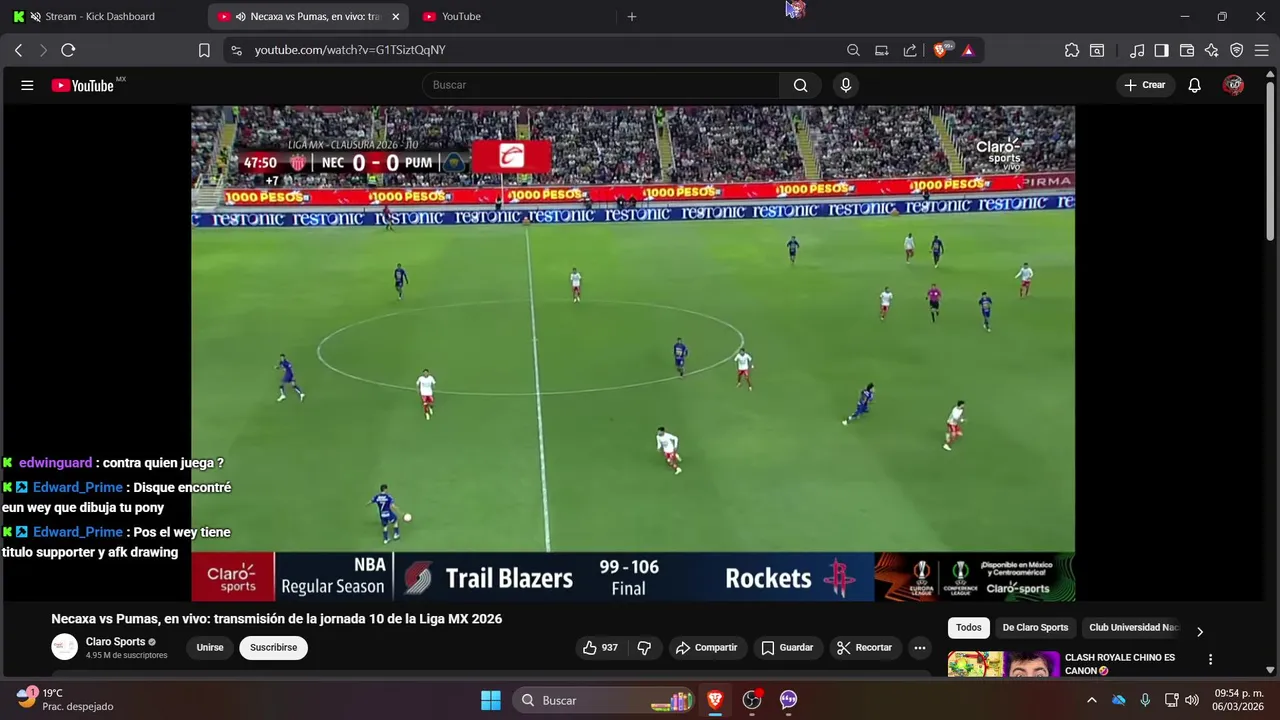1280x720 pixels.
Task: Open the taskbar volume control
Action: tap(1192, 700)
